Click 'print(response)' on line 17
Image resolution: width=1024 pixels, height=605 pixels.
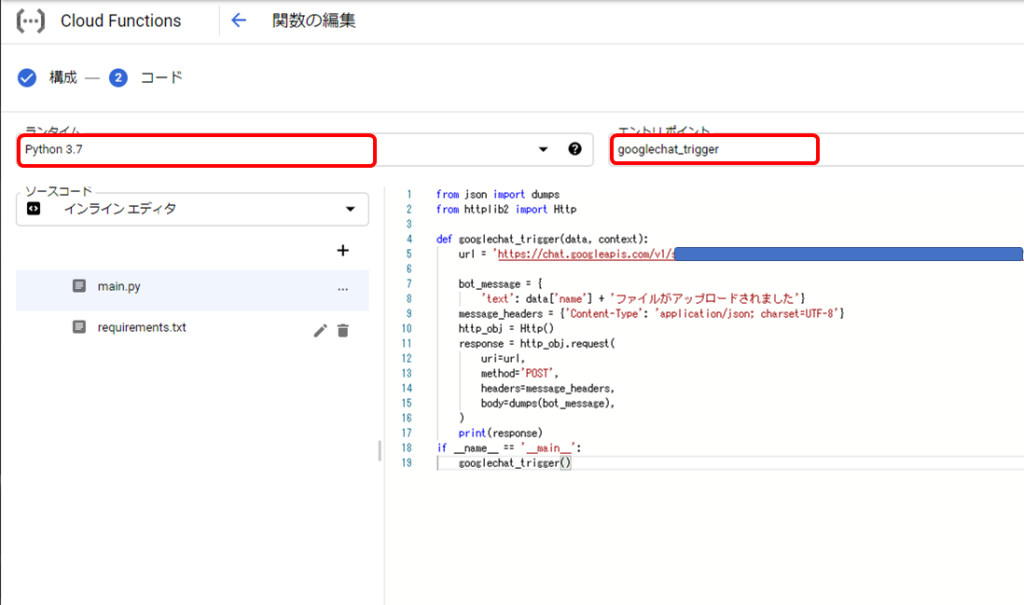point(500,433)
